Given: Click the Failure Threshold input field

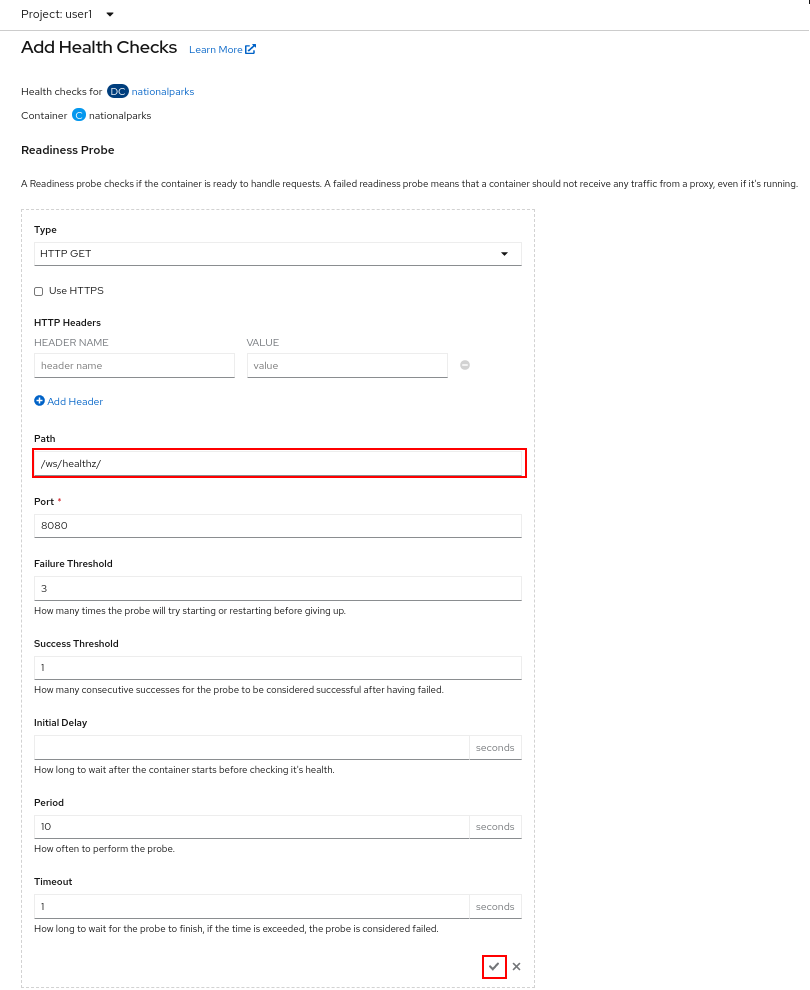Looking at the screenshot, I should pos(277,588).
